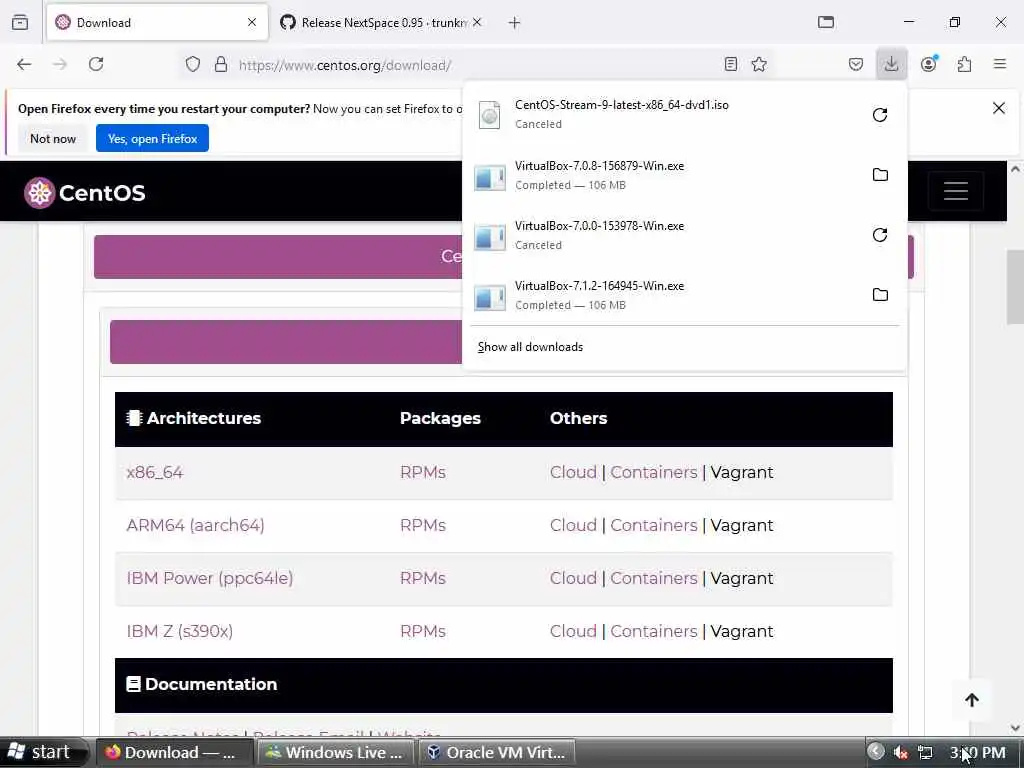Open the IBM Power (ppc64le) link
The width and height of the screenshot is (1024, 768).
click(x=210, y=578)
